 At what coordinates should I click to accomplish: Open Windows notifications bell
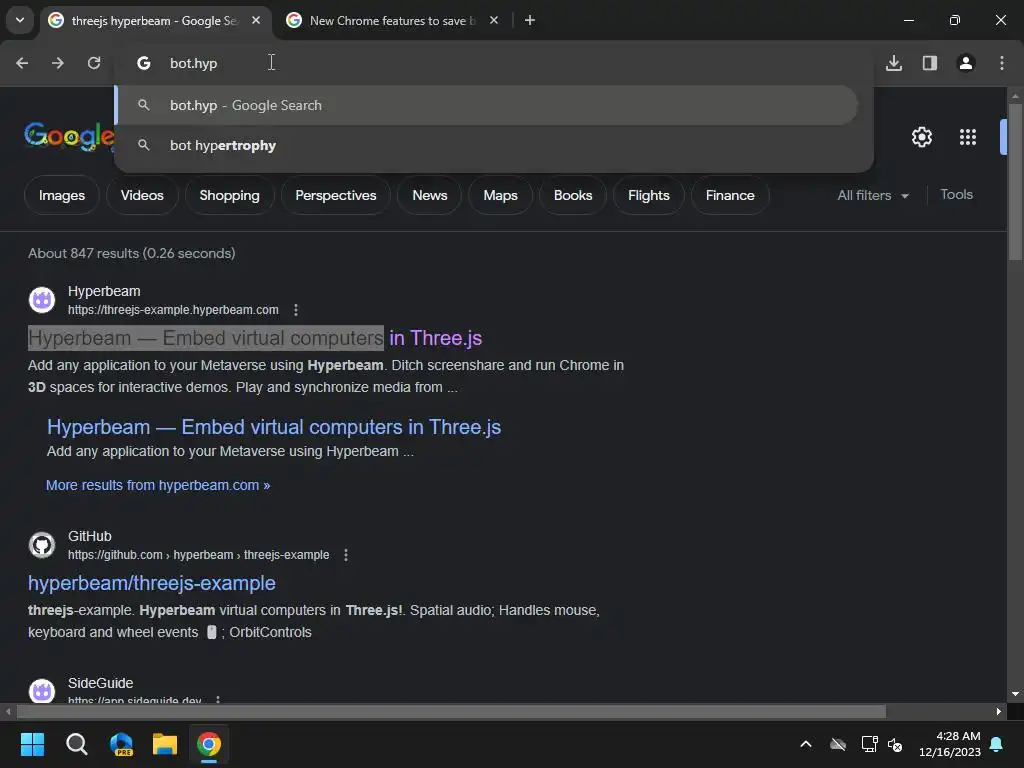[x=997, y=744]
